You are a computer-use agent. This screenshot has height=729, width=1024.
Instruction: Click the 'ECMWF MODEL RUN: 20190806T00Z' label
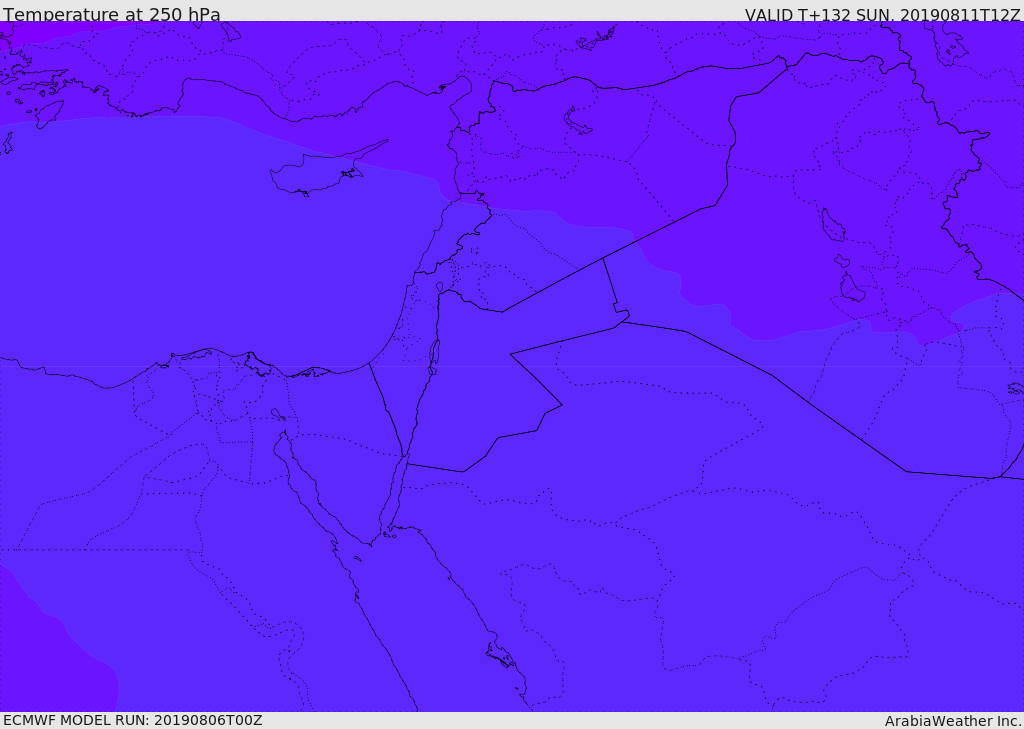coord(133,720)
